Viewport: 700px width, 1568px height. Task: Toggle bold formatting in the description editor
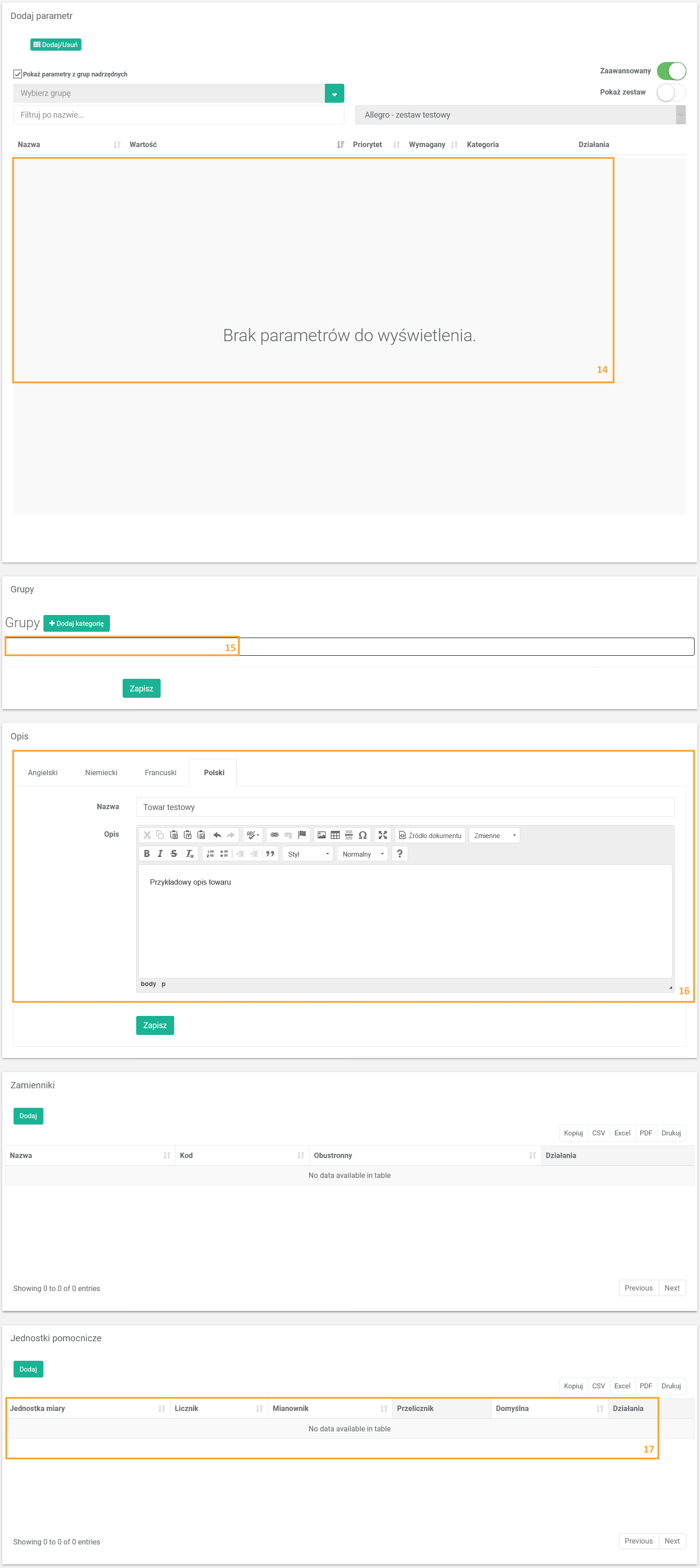(147, 853)
